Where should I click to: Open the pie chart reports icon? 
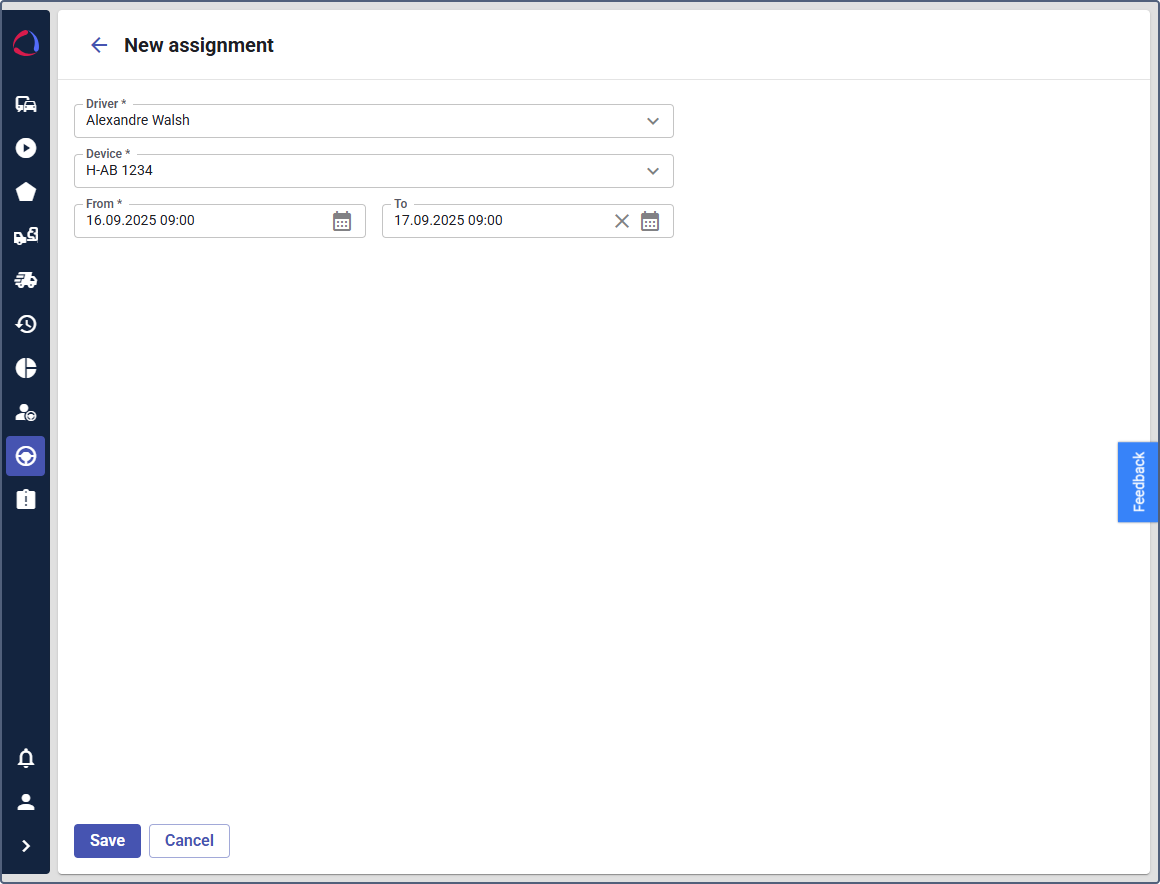pos(26,368)
